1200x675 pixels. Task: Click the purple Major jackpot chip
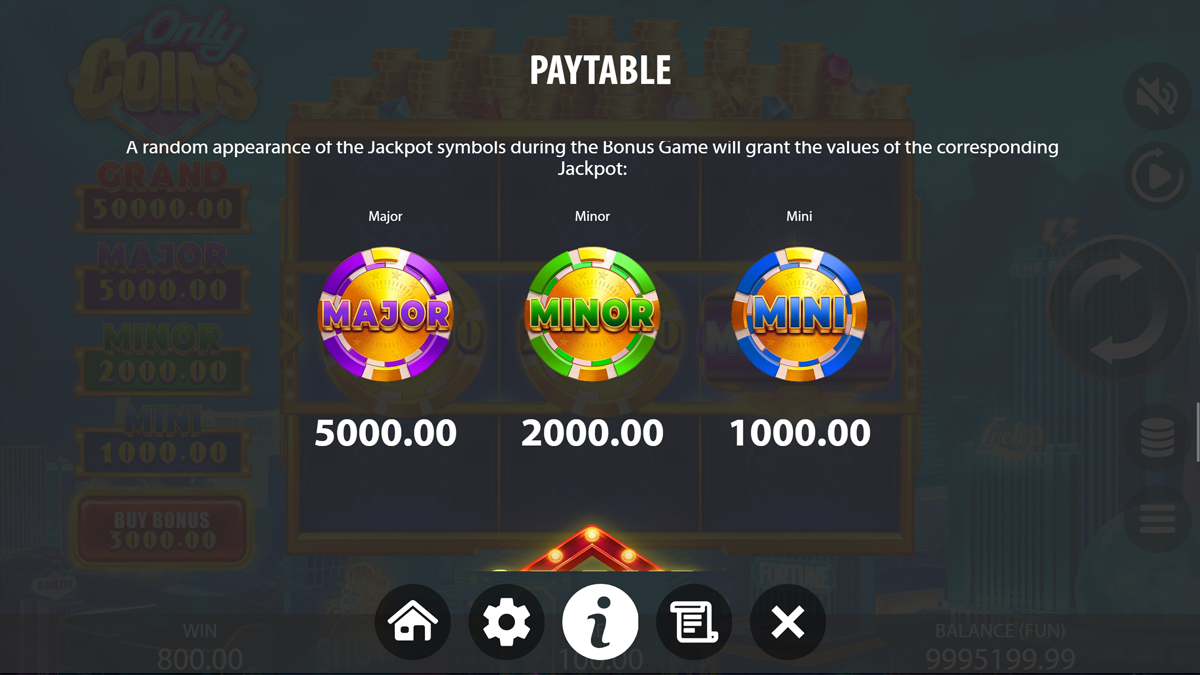coord(385,314)
